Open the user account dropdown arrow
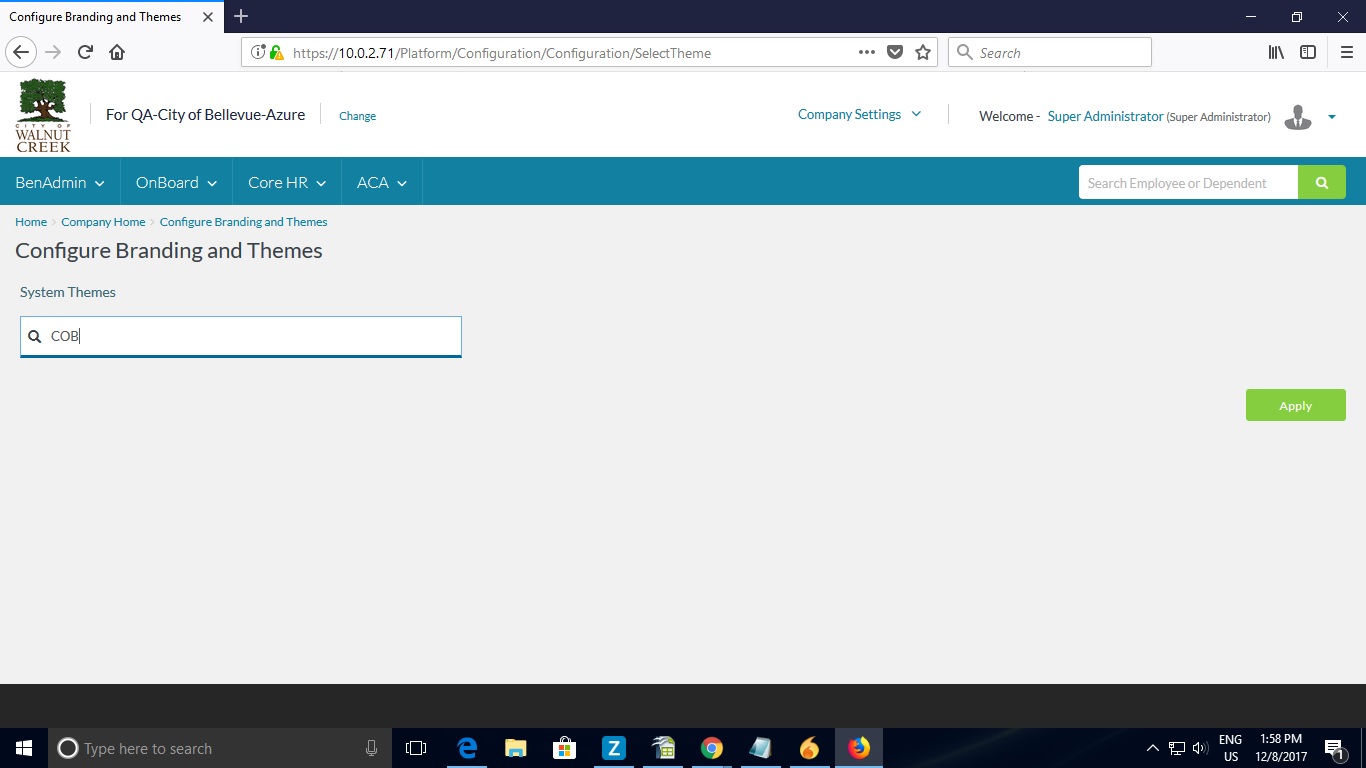This screenshot has width=1366, height=768. point(1331,117)
